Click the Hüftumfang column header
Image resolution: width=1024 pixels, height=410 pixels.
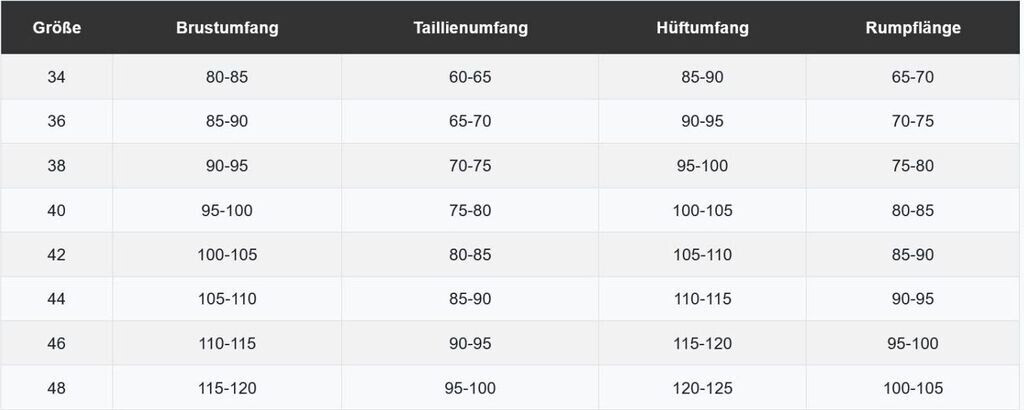click(702, 28)
